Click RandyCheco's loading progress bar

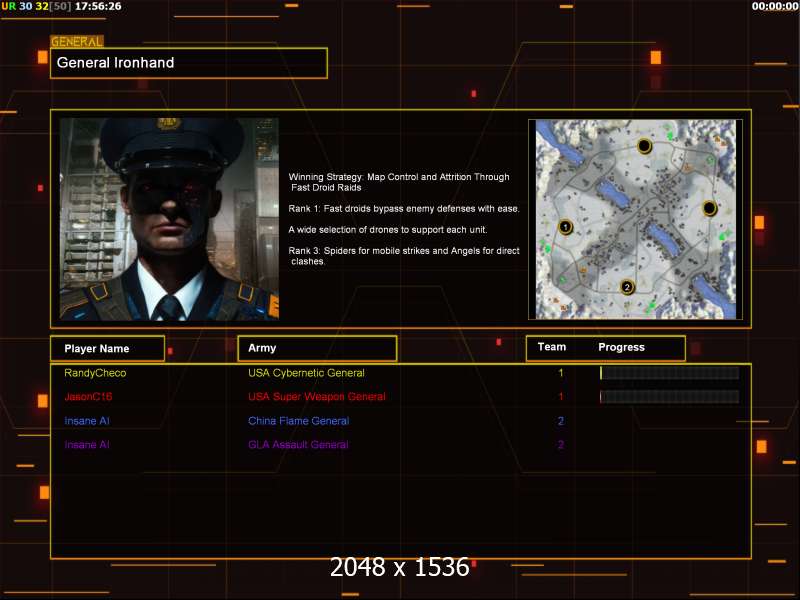(x=669, y=373)
